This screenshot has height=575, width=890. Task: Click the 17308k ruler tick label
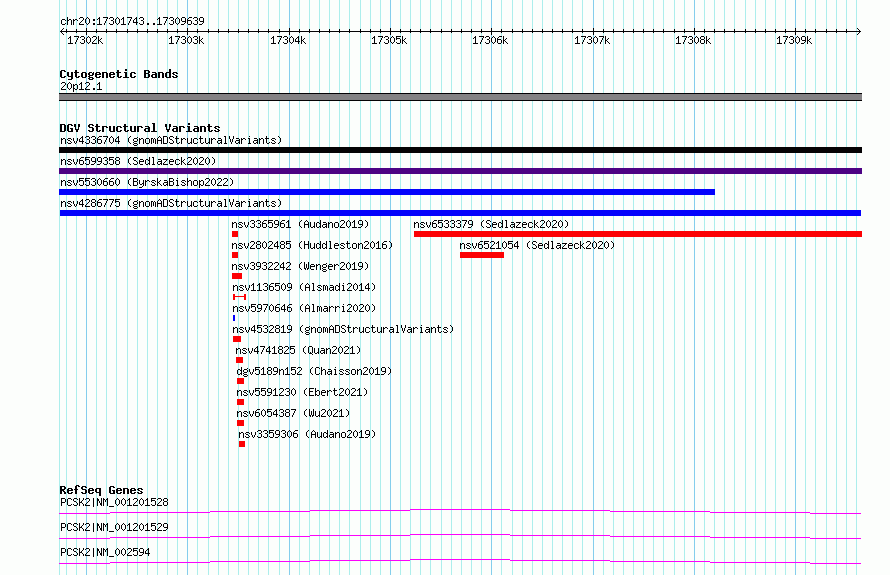(693, 40)
